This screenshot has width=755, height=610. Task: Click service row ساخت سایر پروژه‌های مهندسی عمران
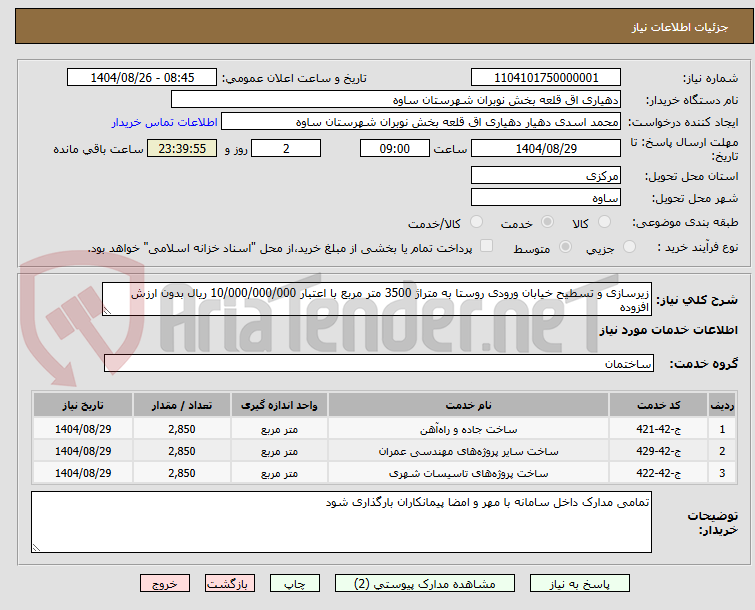[x=385, y=451]
